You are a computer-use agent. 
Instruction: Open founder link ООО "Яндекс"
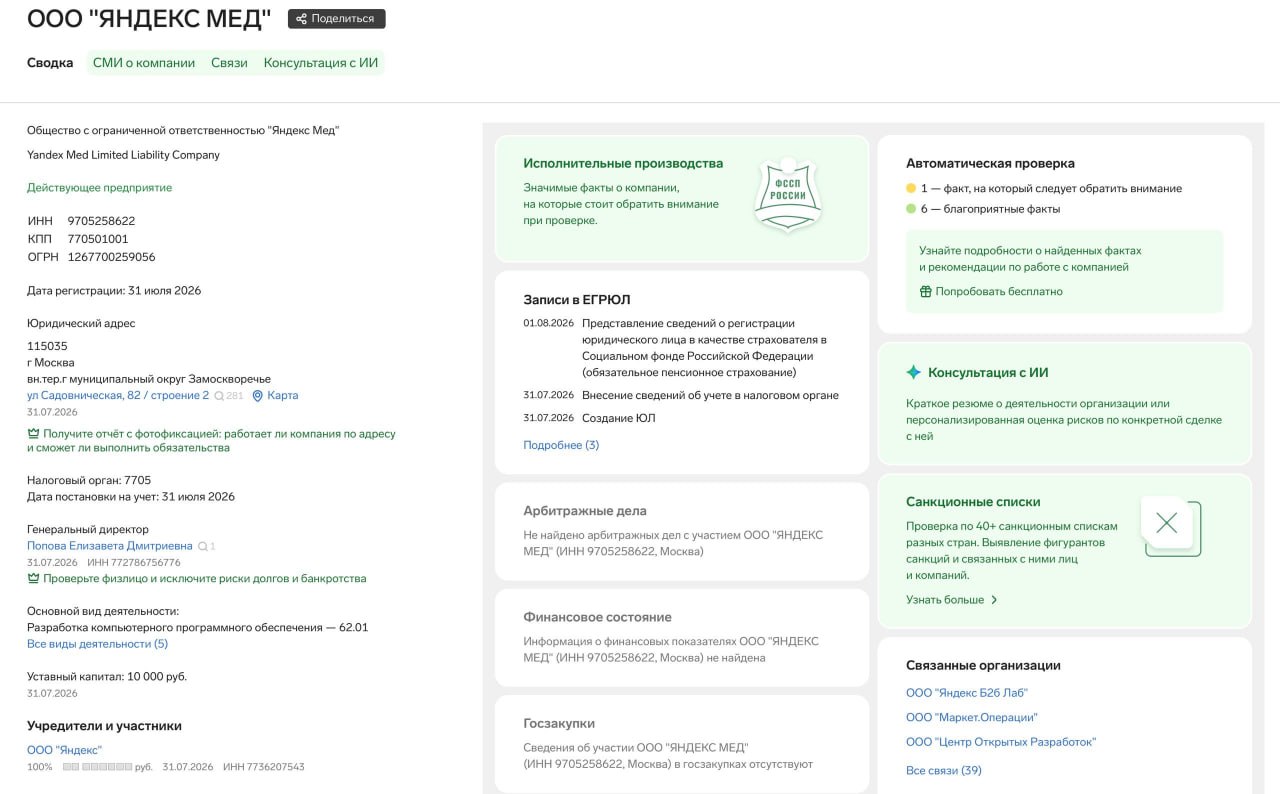click(x=64, y=750)
